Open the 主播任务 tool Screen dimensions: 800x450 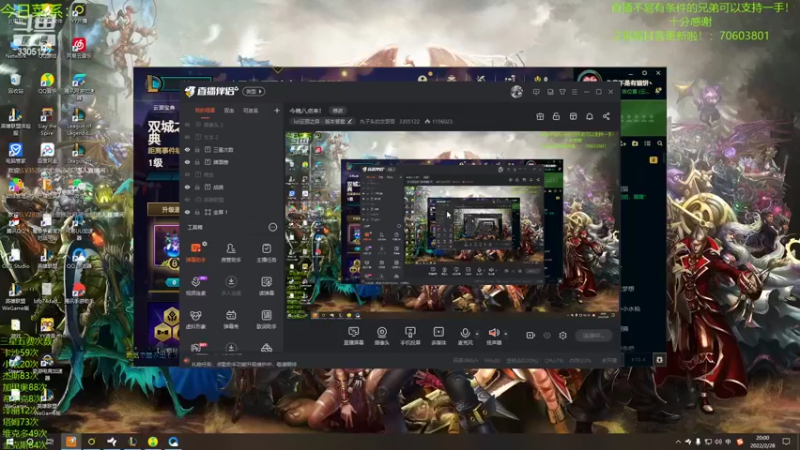tap(266, 252)
